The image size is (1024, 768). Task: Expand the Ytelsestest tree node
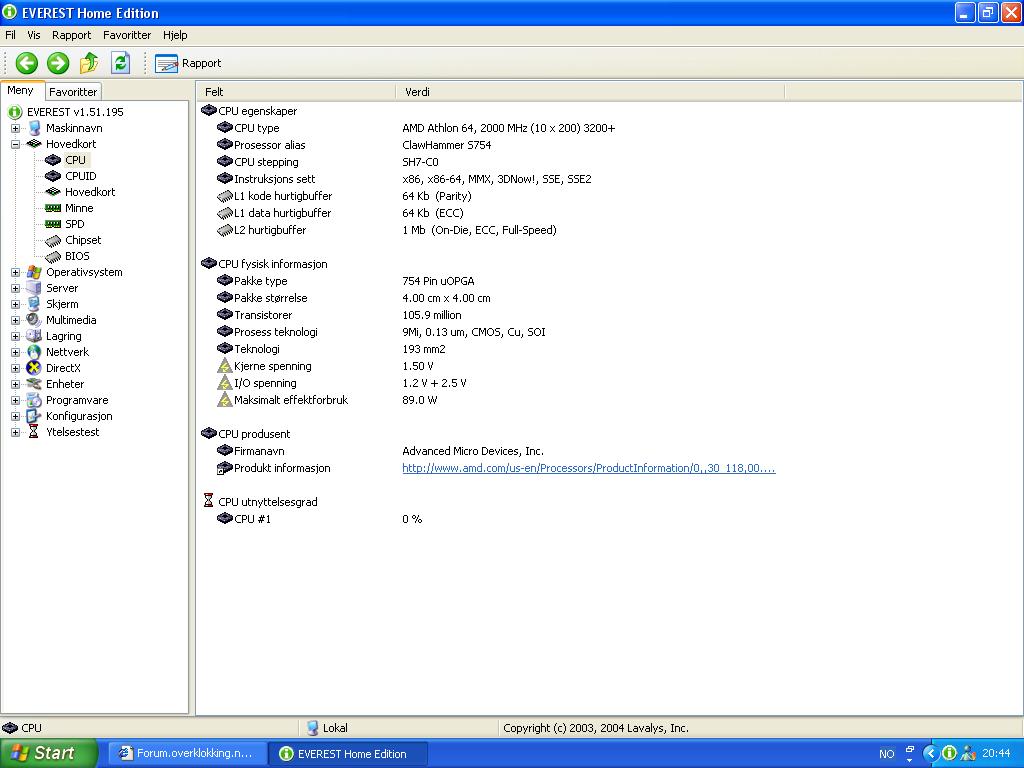pyautogui.click(x=15, y=432)
